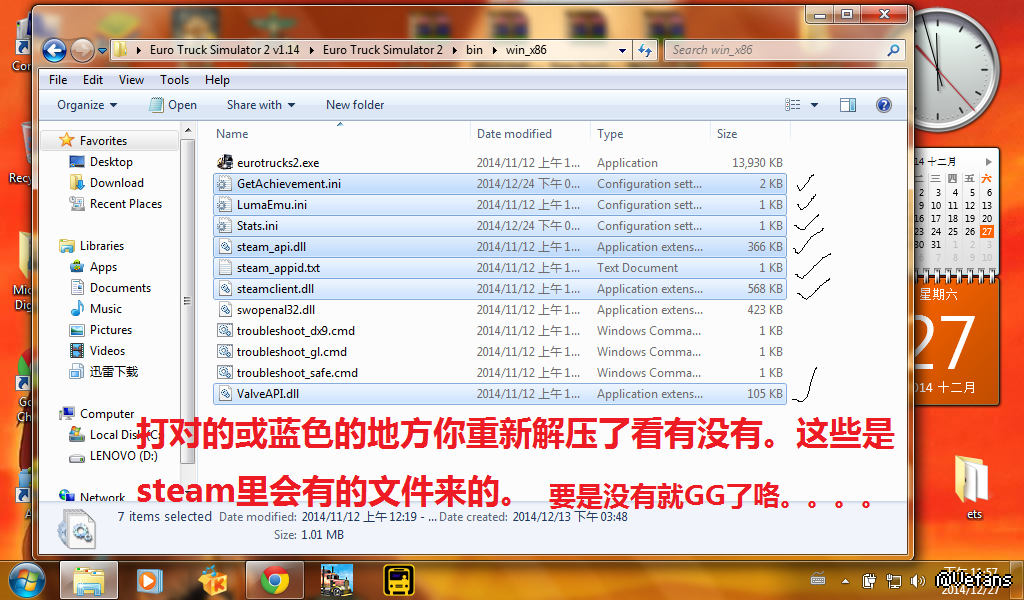Click 'Euro Truck Simulator 2 v1.14' breadcrumb
Viewport: 1024px width, 600px height.
[224, 50]
